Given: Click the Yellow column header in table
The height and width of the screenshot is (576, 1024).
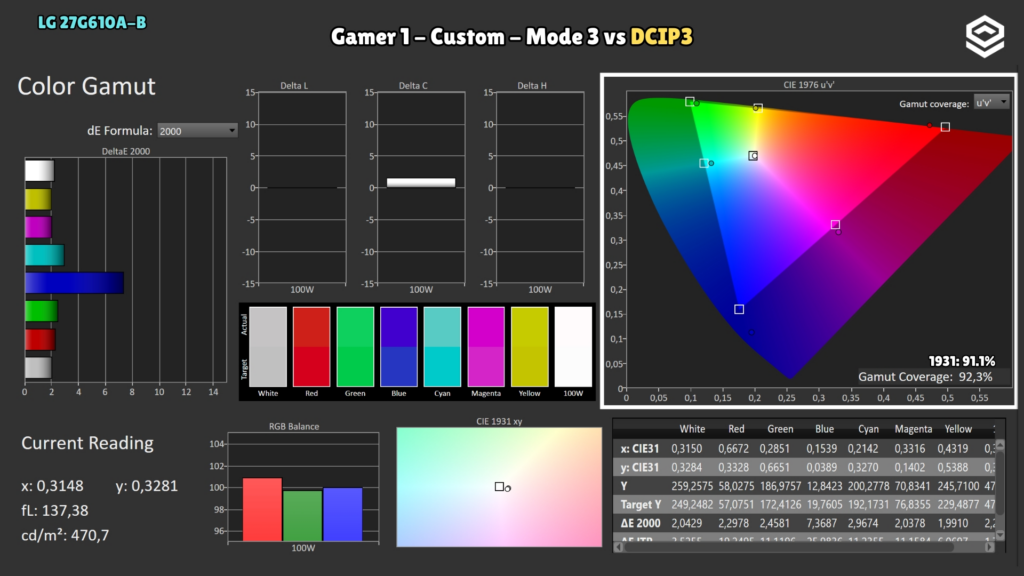Looking at the screenshot, I should (x=958, y=429).
